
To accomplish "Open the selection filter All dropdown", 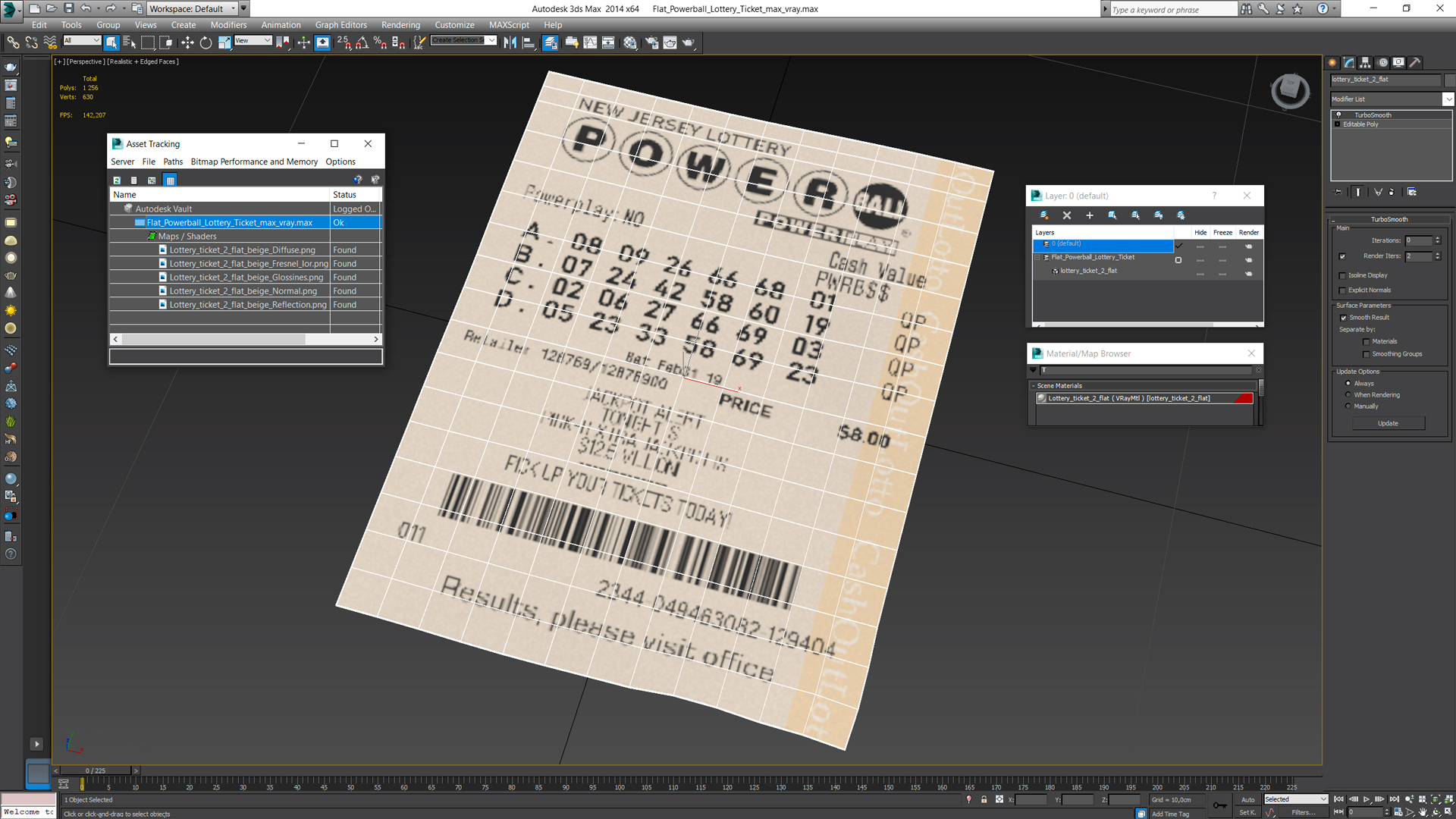I will (x=82, y=40).
